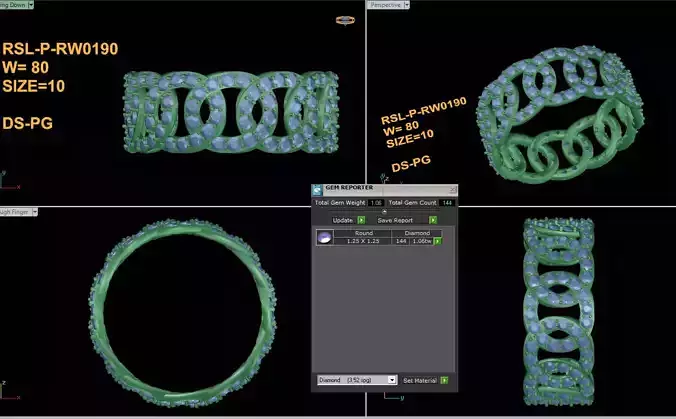676x419 pixels.
Task: Click the green Set Material arrow icon
Action: (x=444, y=380)
